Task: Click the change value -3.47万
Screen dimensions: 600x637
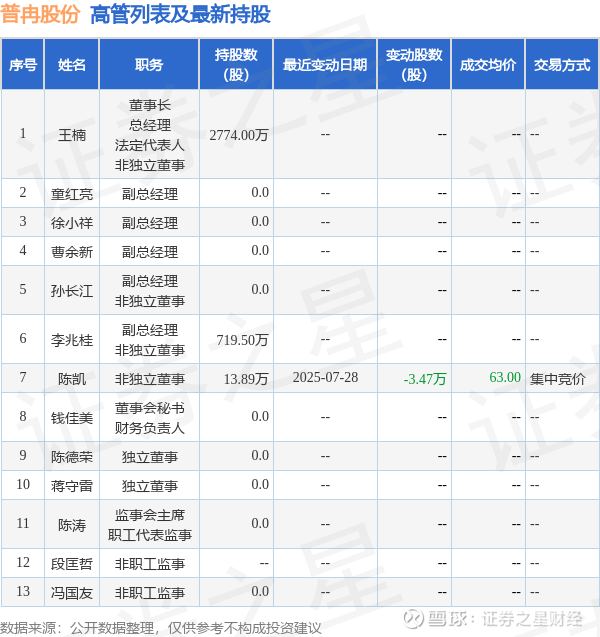Action: tap(425, 379)
